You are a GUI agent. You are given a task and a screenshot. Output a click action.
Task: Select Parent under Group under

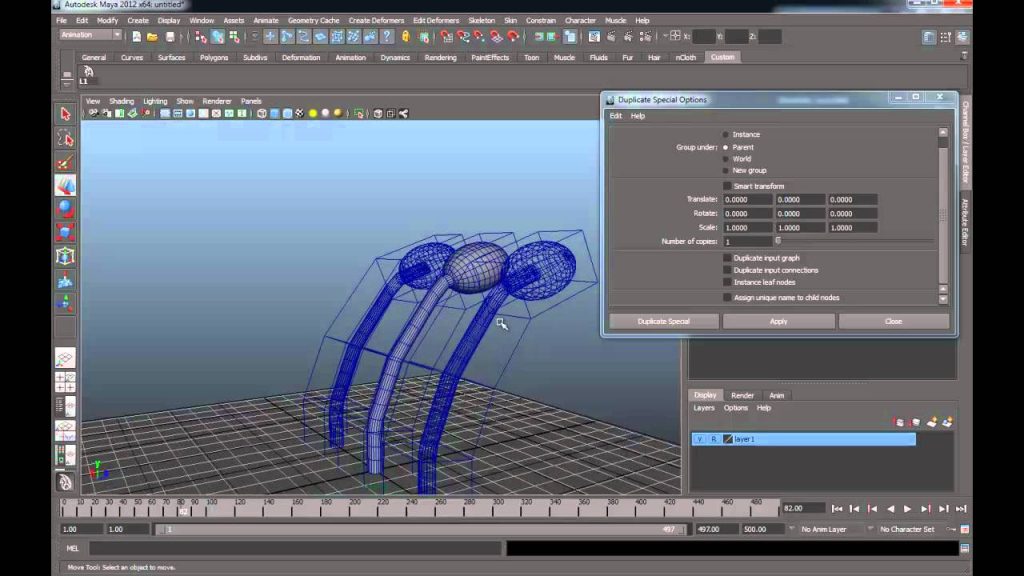725,148
